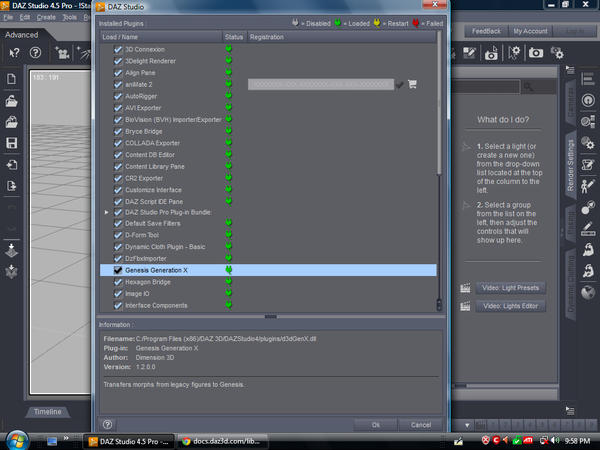The width and height of the screenshot is (600, 450).
Task: Click the globe icon in right sidebar
Action: 588,292
